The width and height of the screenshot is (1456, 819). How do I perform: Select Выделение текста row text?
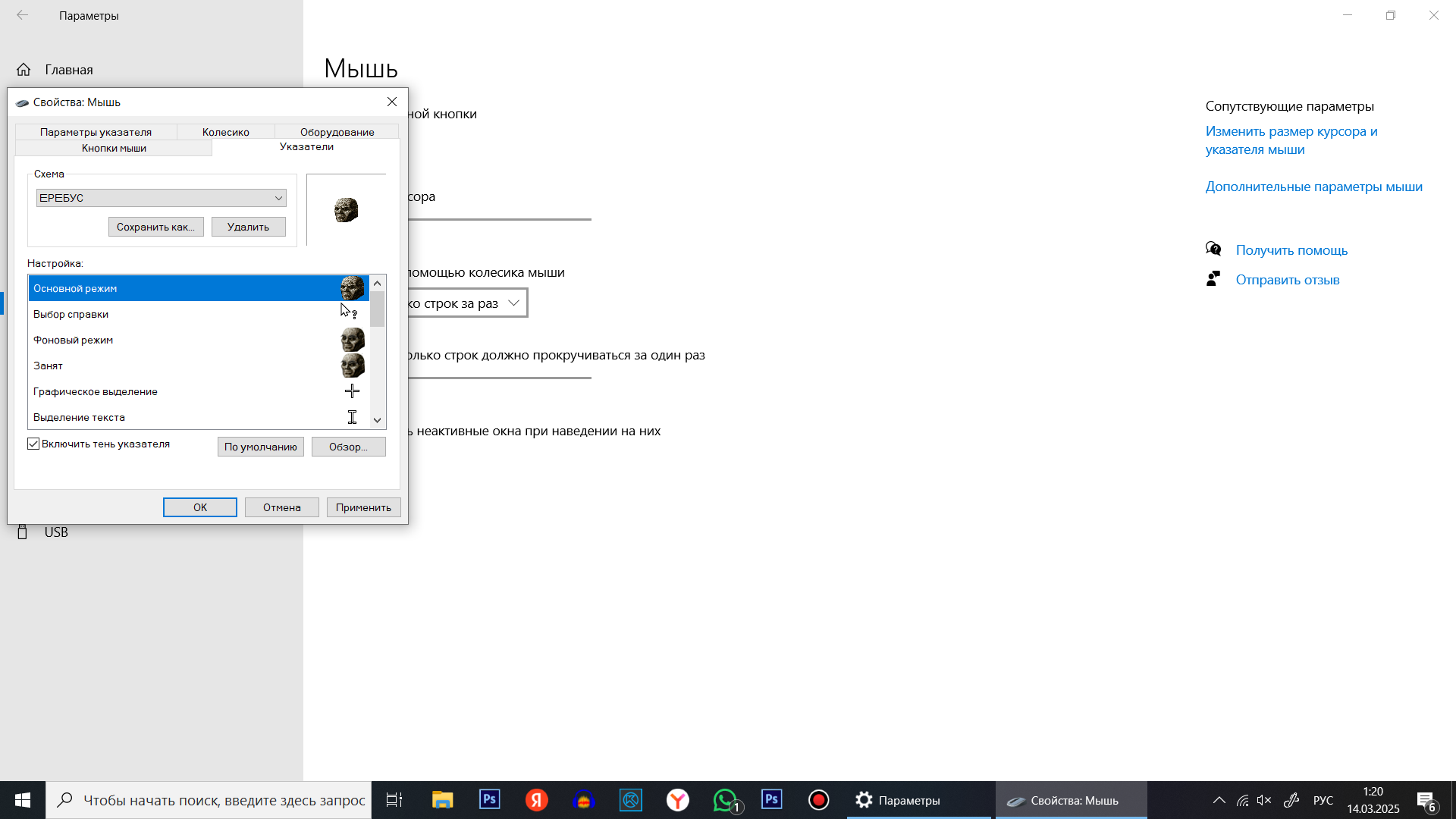coord(79,417)
